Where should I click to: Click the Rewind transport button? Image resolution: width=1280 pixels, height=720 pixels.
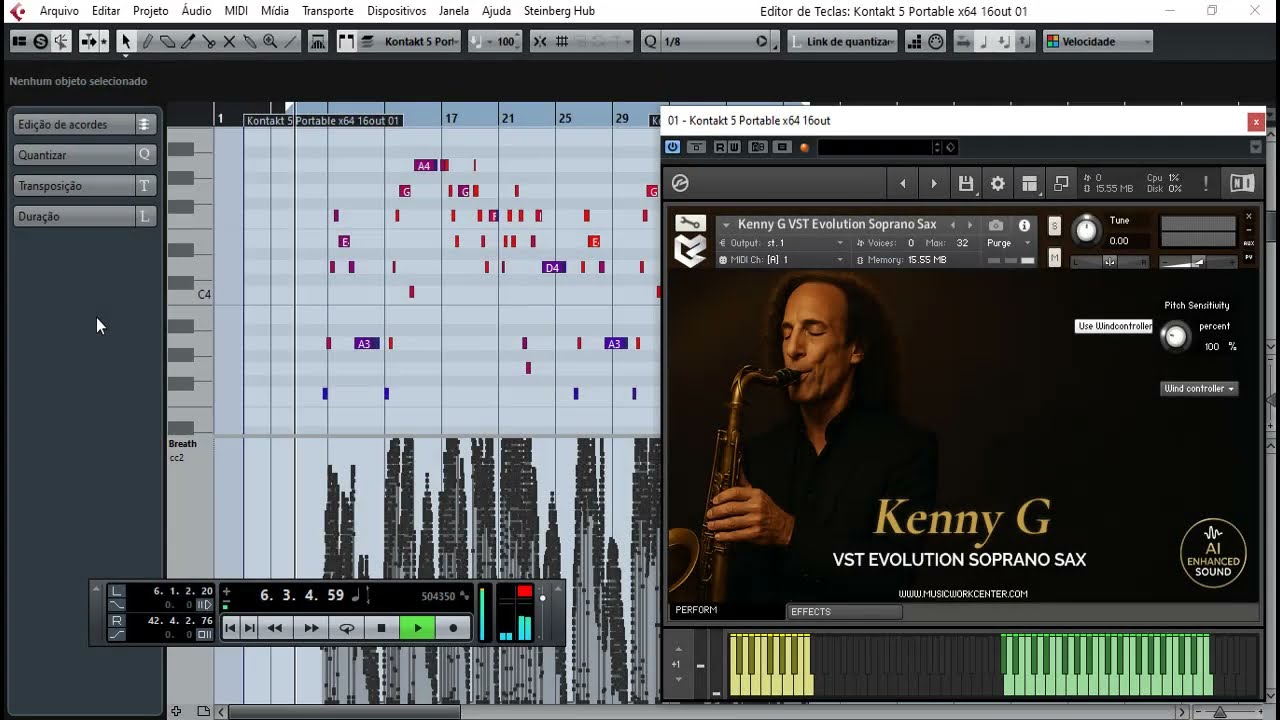coord(274,628)
